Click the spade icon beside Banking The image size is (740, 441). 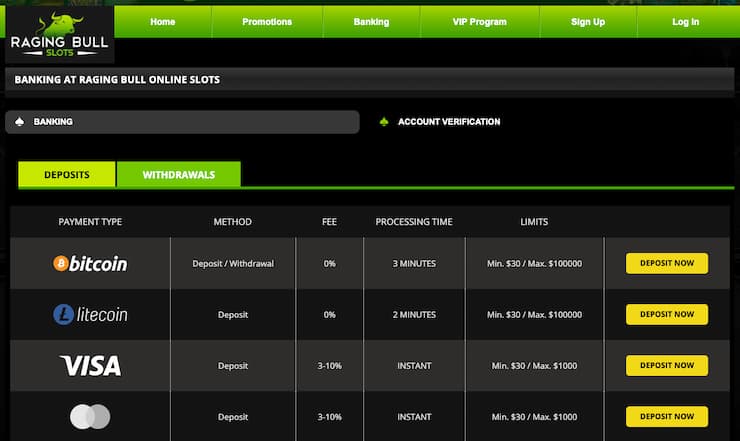(x=19, y=122)
